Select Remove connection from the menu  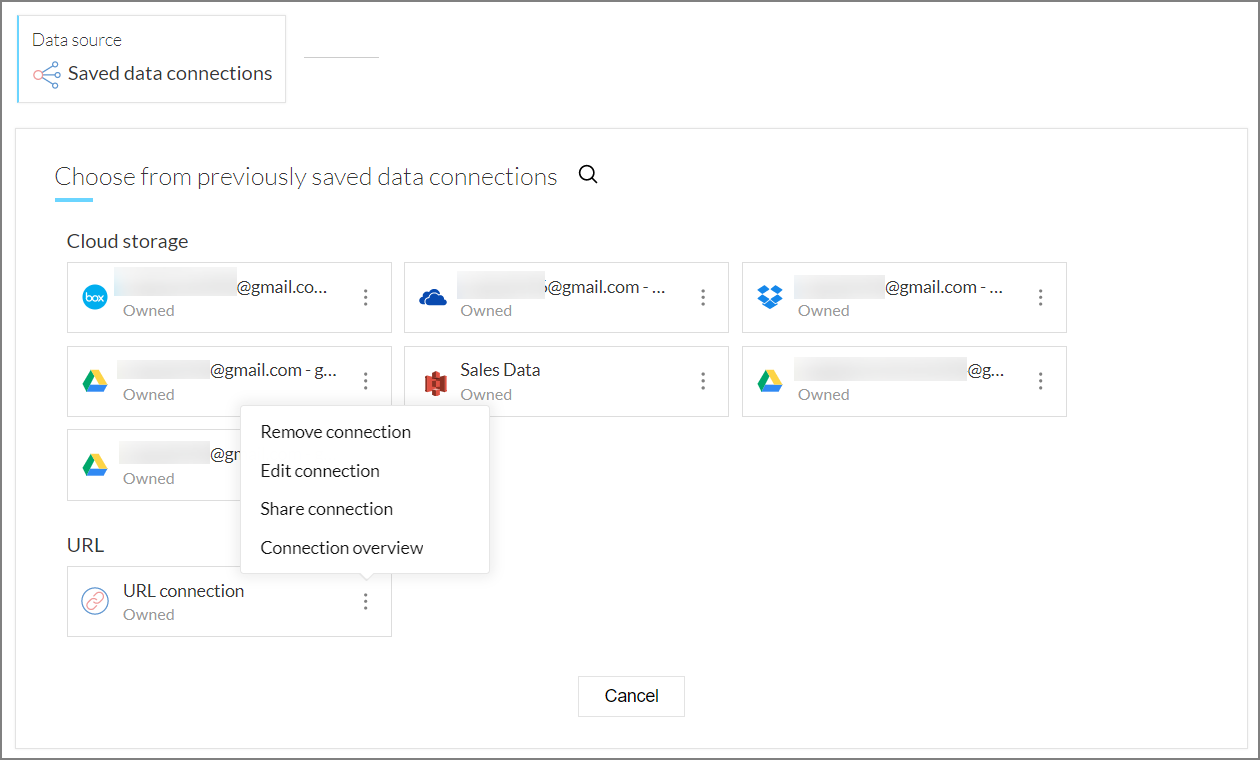coord(335,432)
